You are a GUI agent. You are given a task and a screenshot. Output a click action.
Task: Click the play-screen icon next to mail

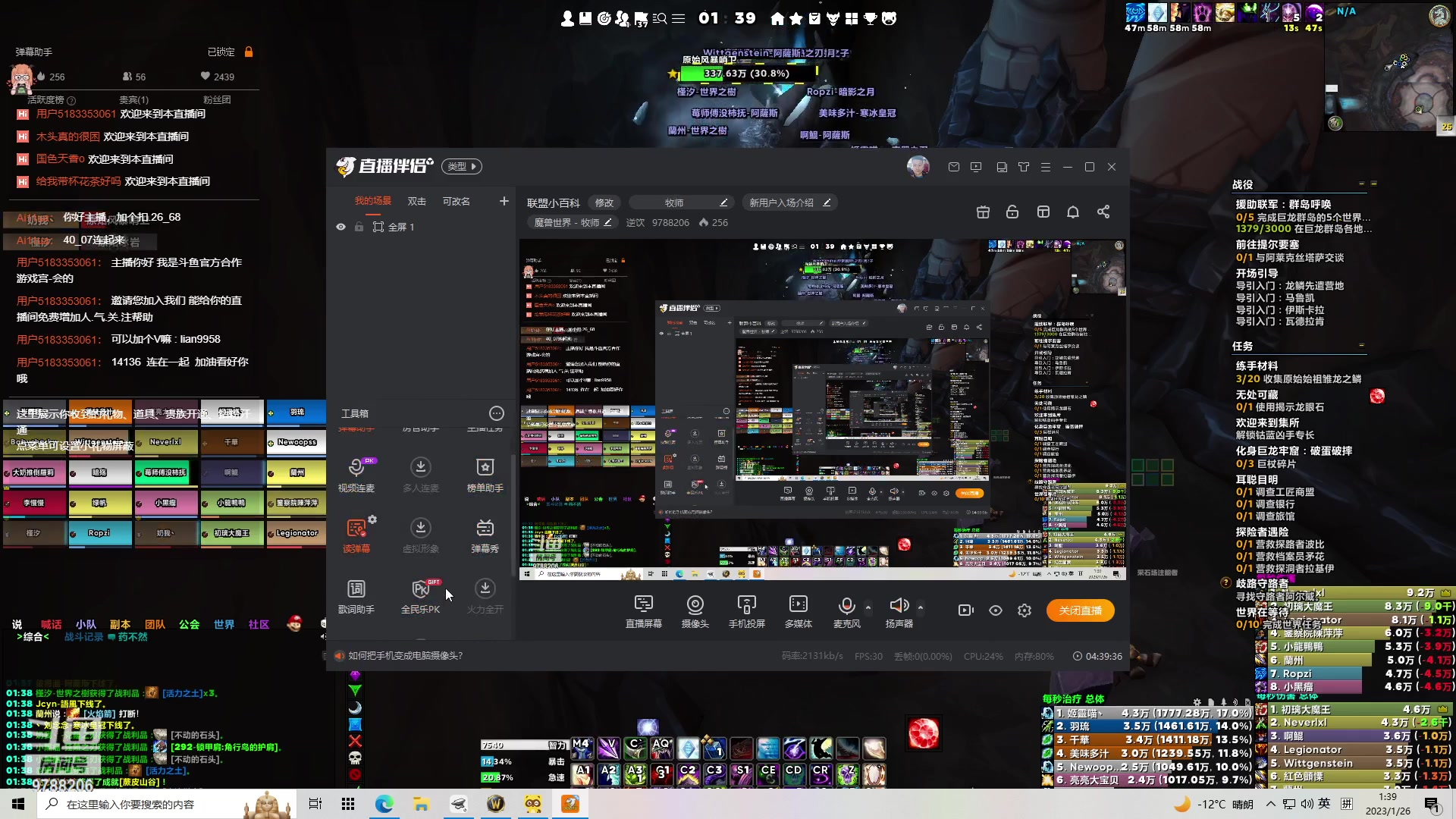click(976, 167)
